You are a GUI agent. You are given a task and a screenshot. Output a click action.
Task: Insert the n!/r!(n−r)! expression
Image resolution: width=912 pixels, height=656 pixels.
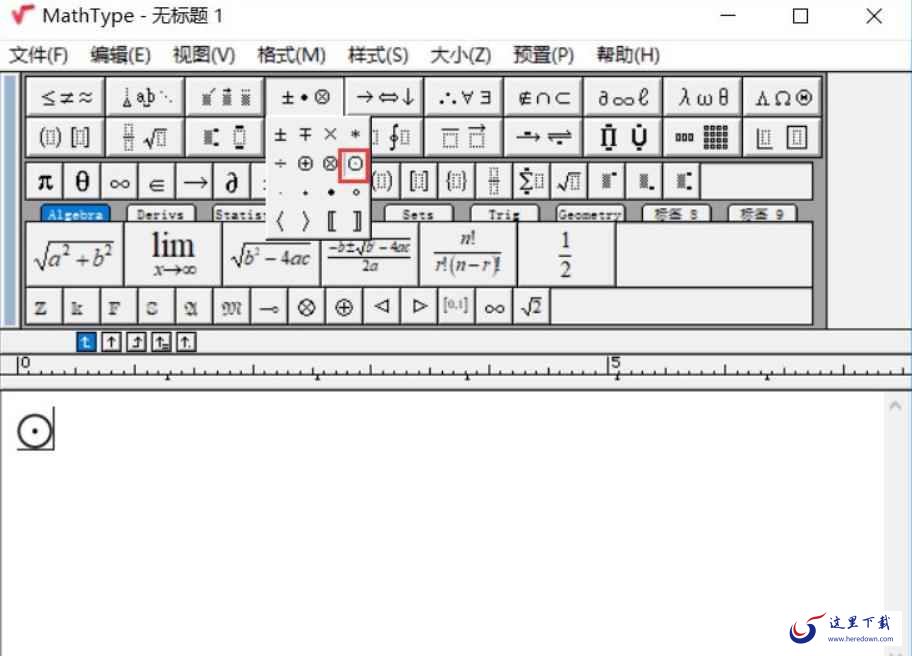click(468, 255)
